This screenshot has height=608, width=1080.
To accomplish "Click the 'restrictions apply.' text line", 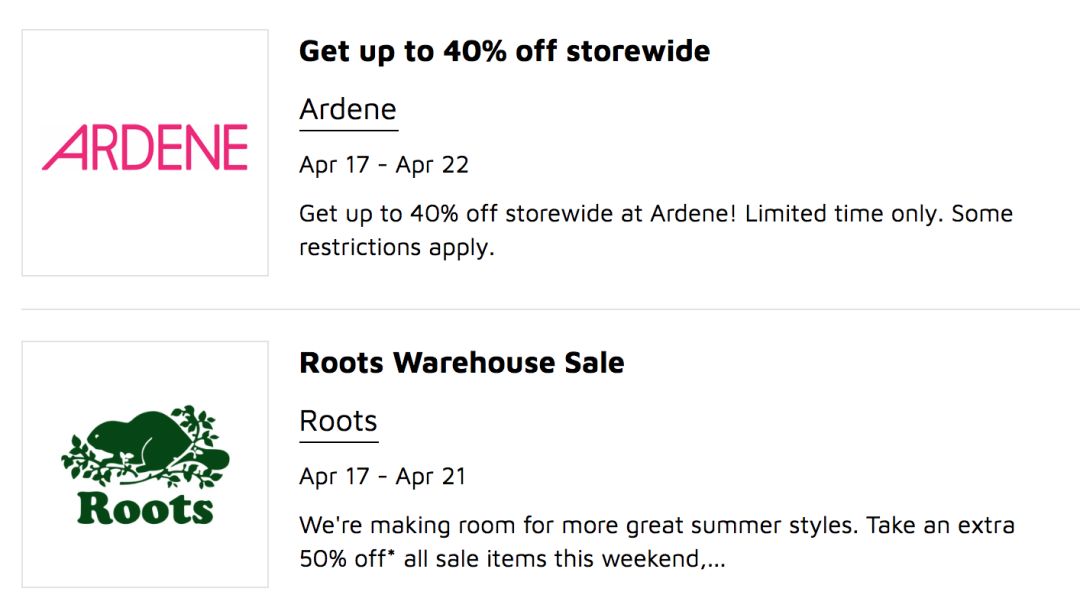I will (397, 247).
